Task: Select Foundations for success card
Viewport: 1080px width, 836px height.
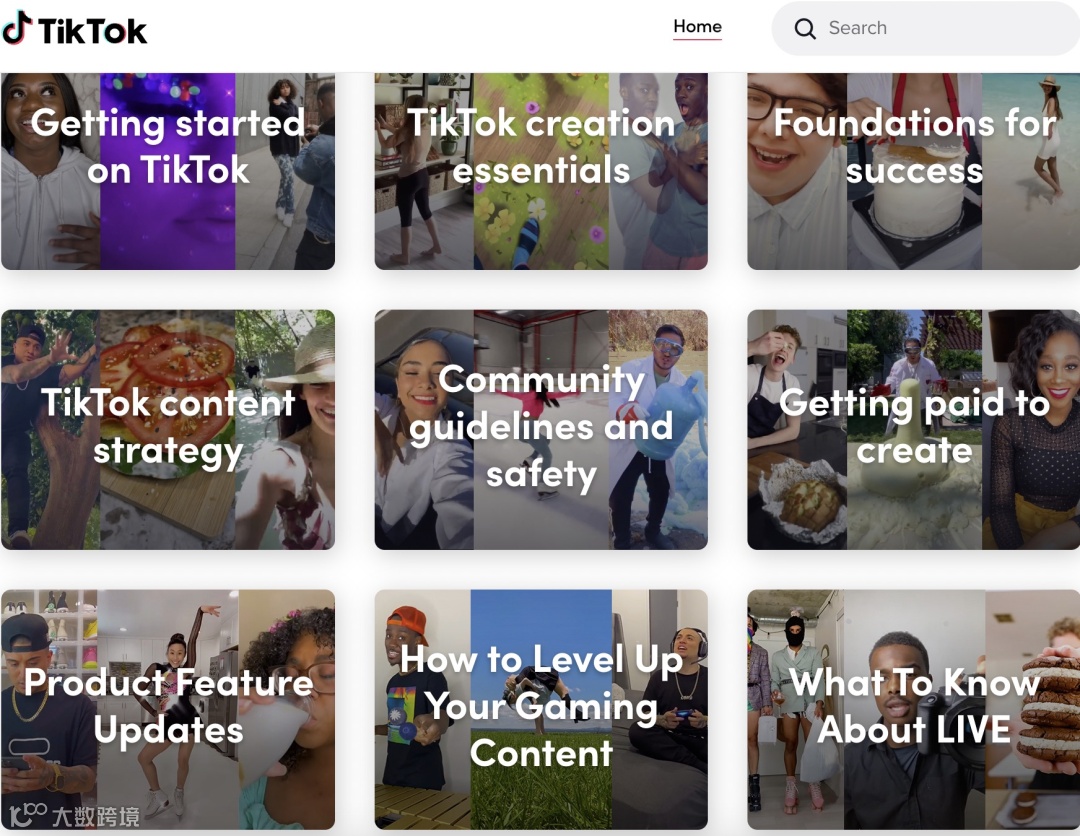Action: point(913,171)
